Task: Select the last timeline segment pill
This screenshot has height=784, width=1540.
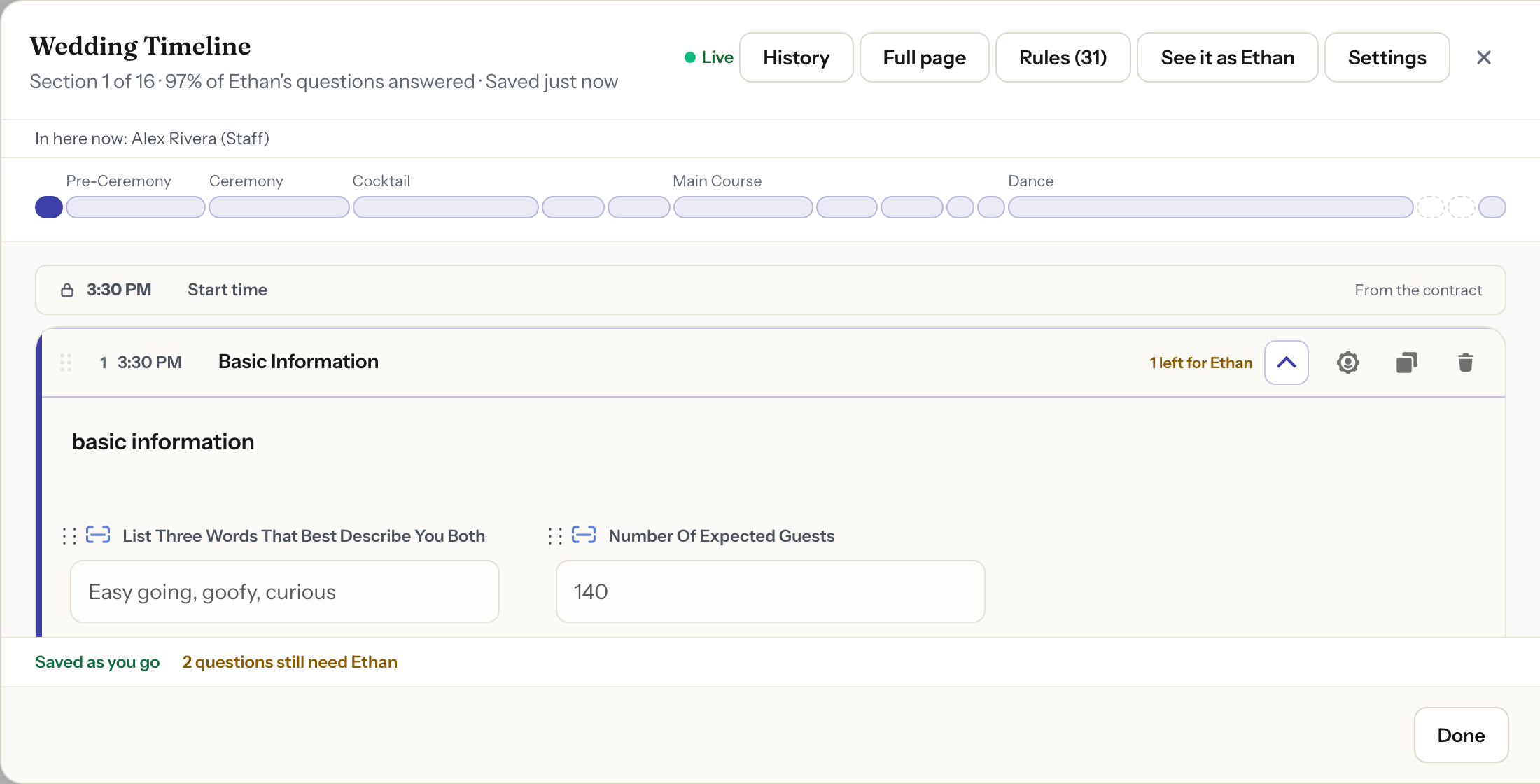Action: [1492, 207]
